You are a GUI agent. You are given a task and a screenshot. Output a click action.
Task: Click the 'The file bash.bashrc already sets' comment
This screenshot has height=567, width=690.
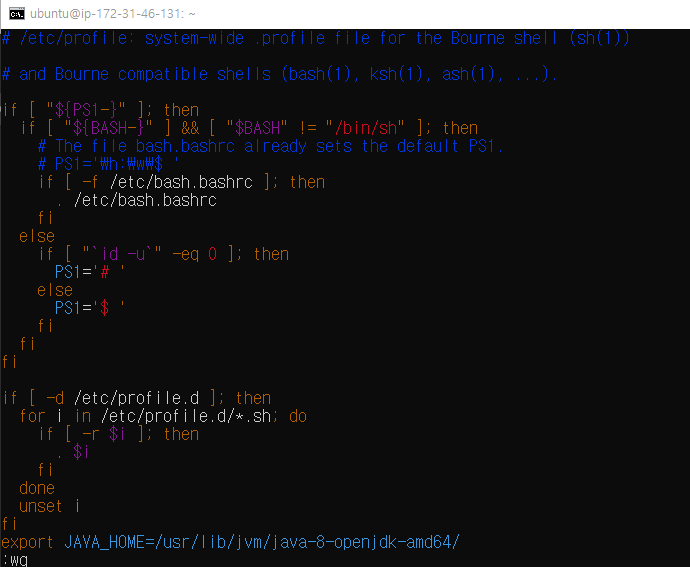[271, 146]
